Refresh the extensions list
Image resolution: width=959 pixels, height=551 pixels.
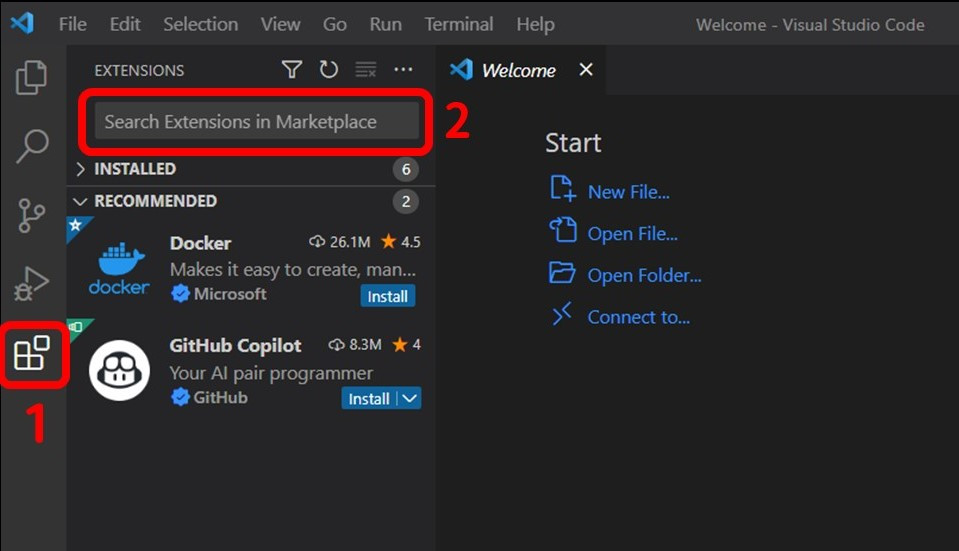(x=328, y=70)
